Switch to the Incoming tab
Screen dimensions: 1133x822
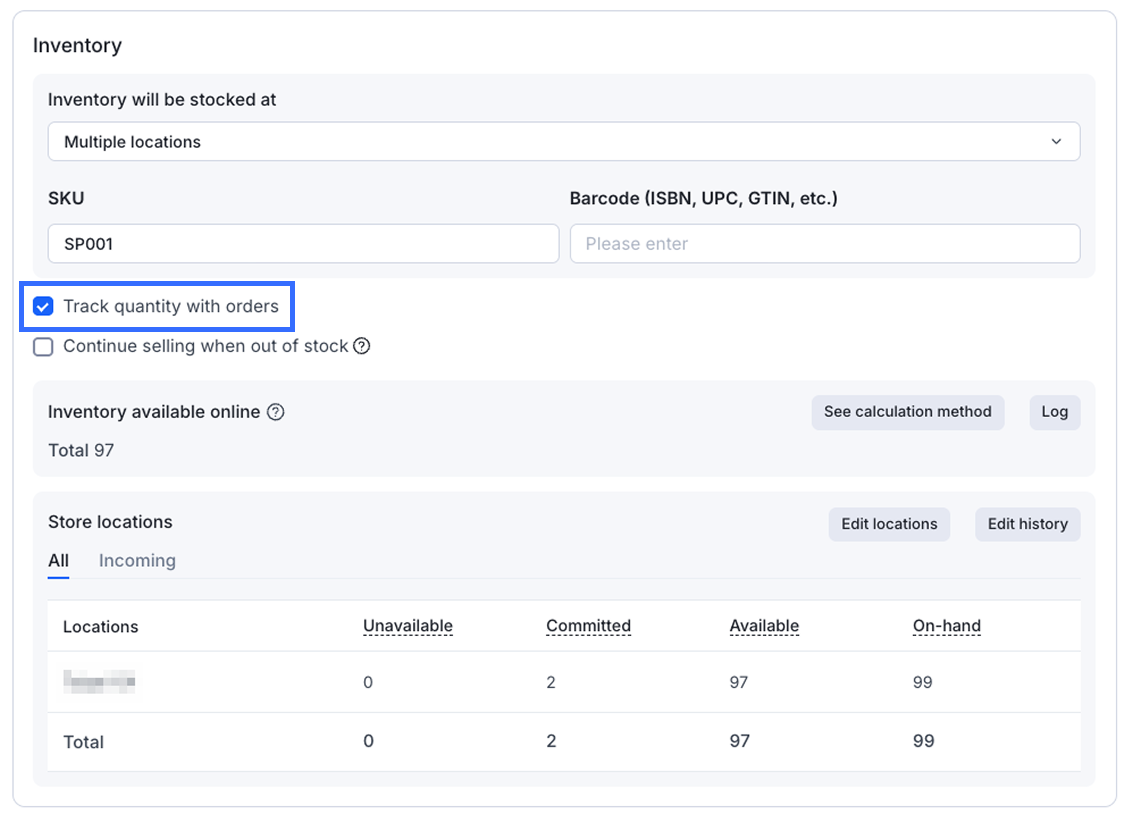137,561
